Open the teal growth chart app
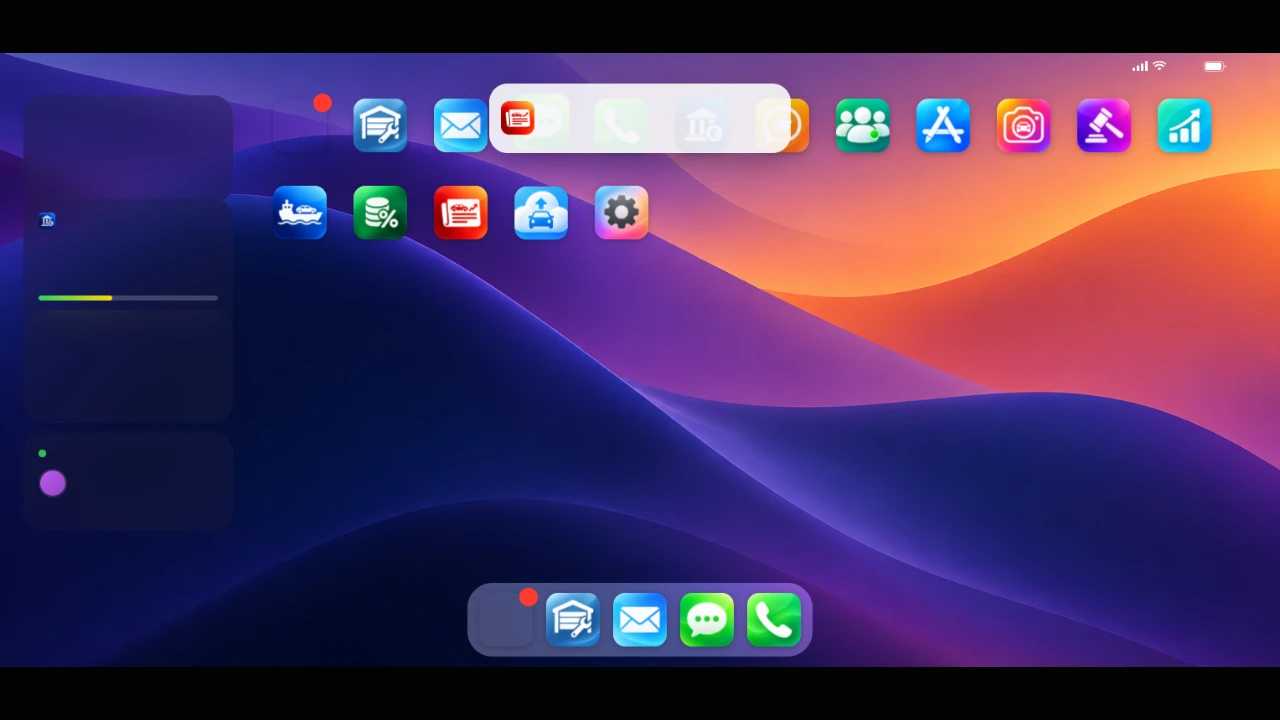1280x720 pixels. point(1184,125)
